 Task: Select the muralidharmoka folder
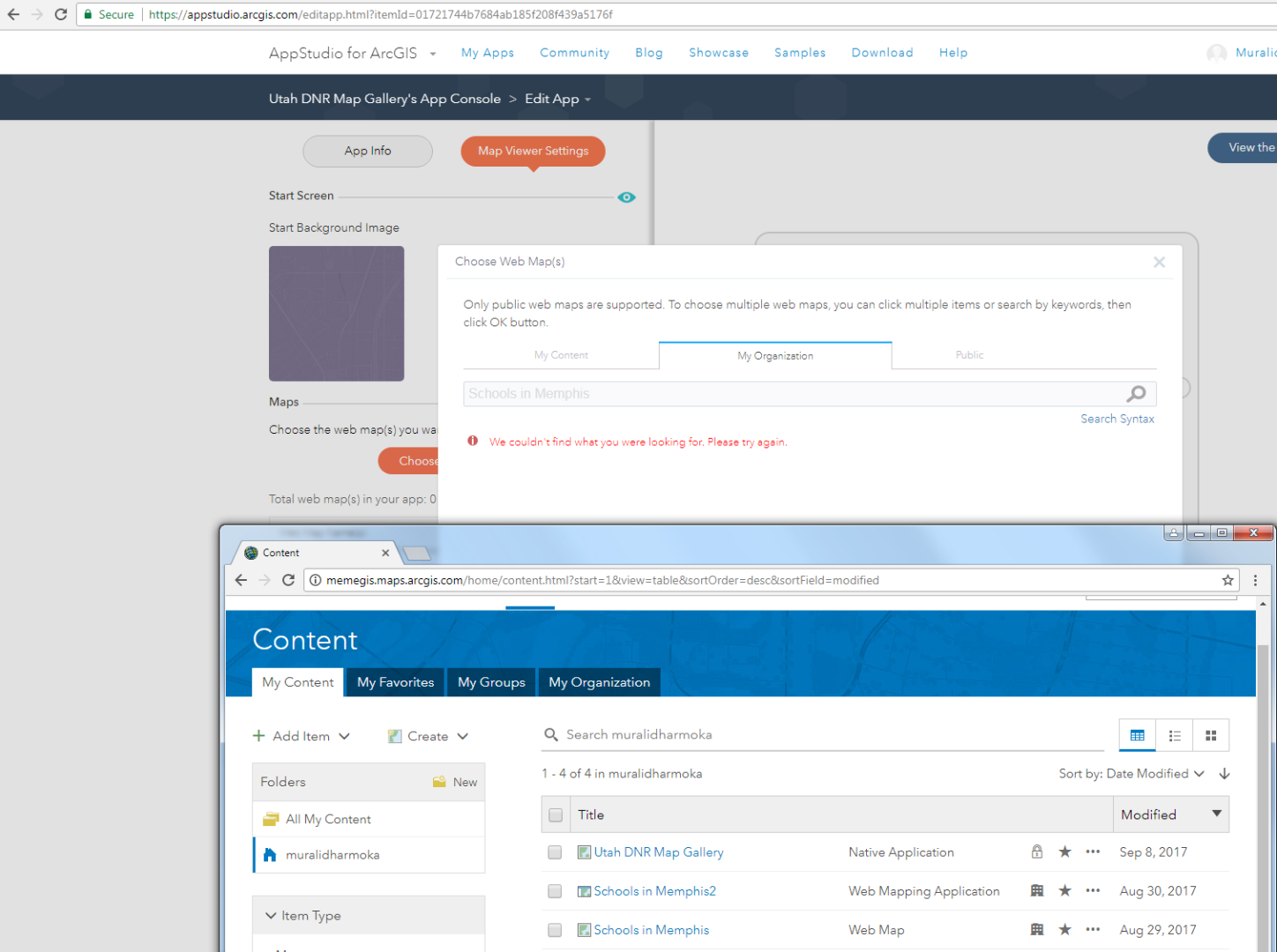369,855
